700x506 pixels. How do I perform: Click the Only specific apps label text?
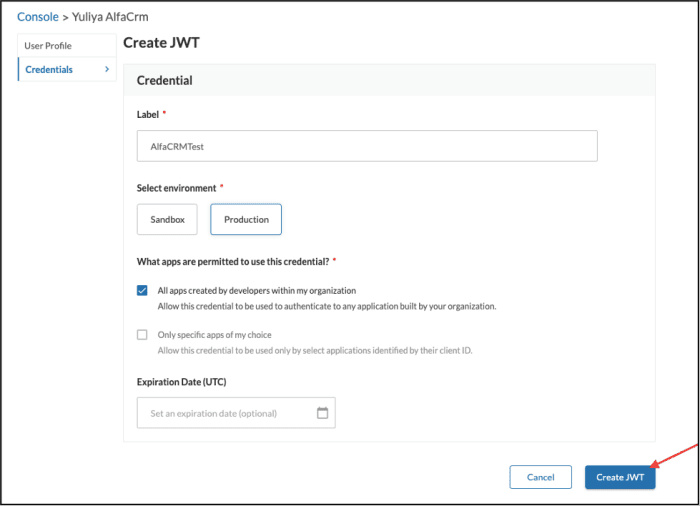214,335
